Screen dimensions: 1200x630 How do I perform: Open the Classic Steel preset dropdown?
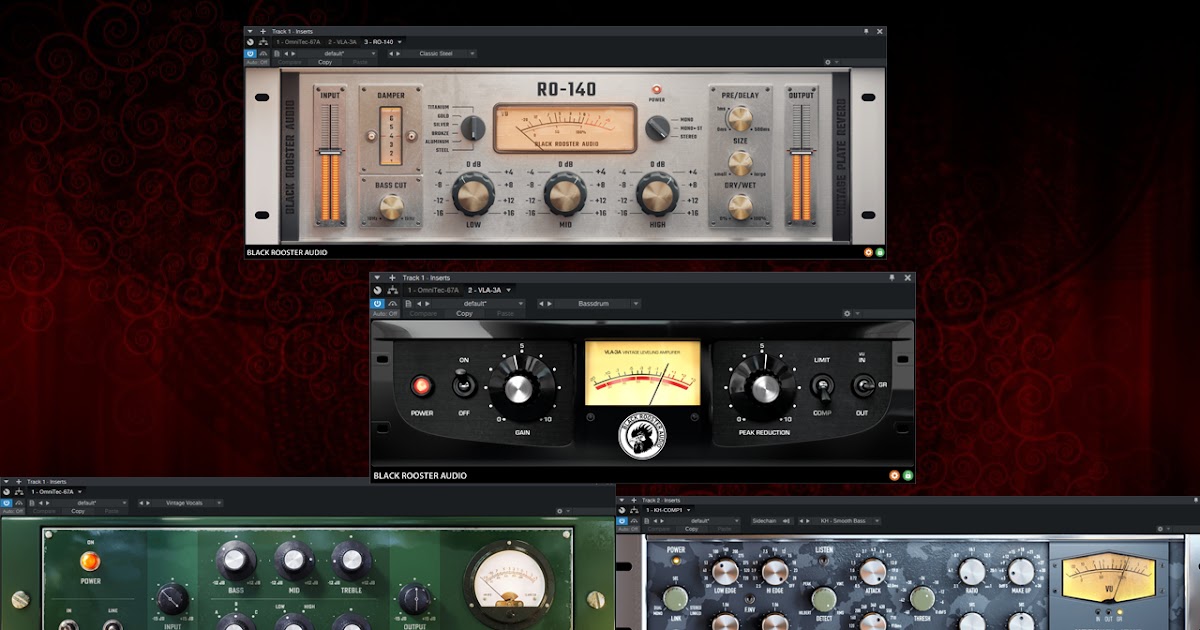[437, 53]
